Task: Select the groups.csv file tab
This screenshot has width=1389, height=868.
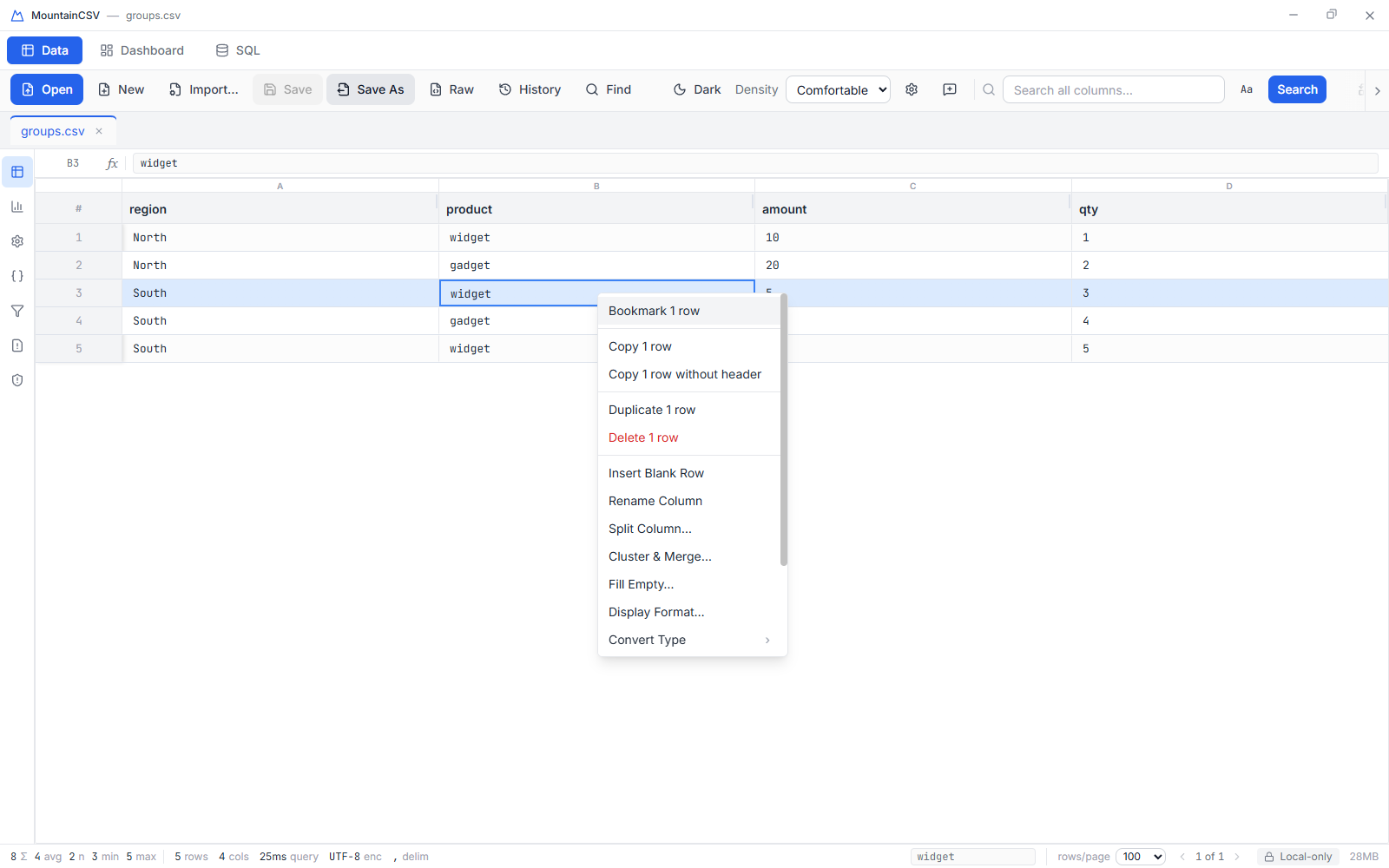Action: pyautogui.click(x=53, y=131)
